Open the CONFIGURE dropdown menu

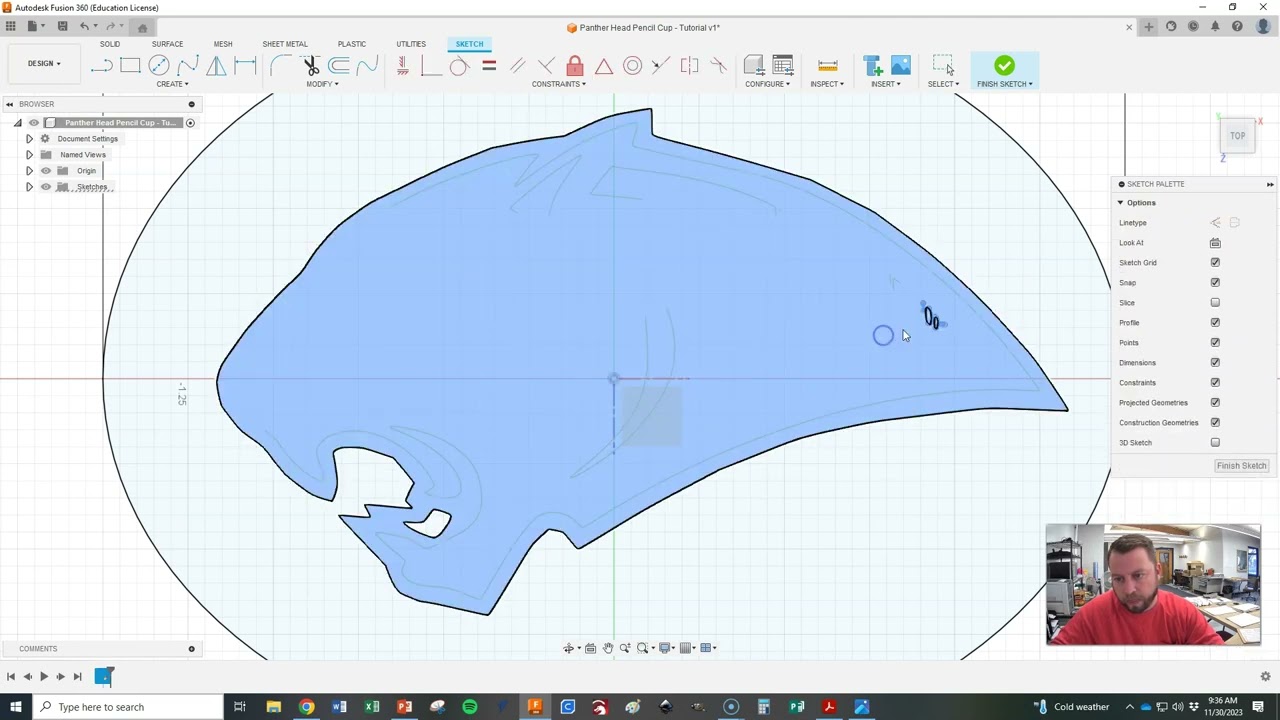(767, 84)
